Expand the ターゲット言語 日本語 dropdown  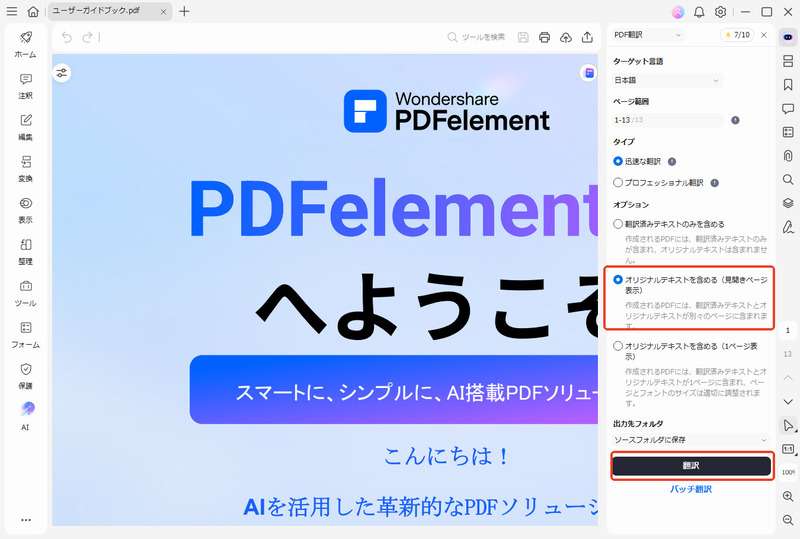pos(667,79)
